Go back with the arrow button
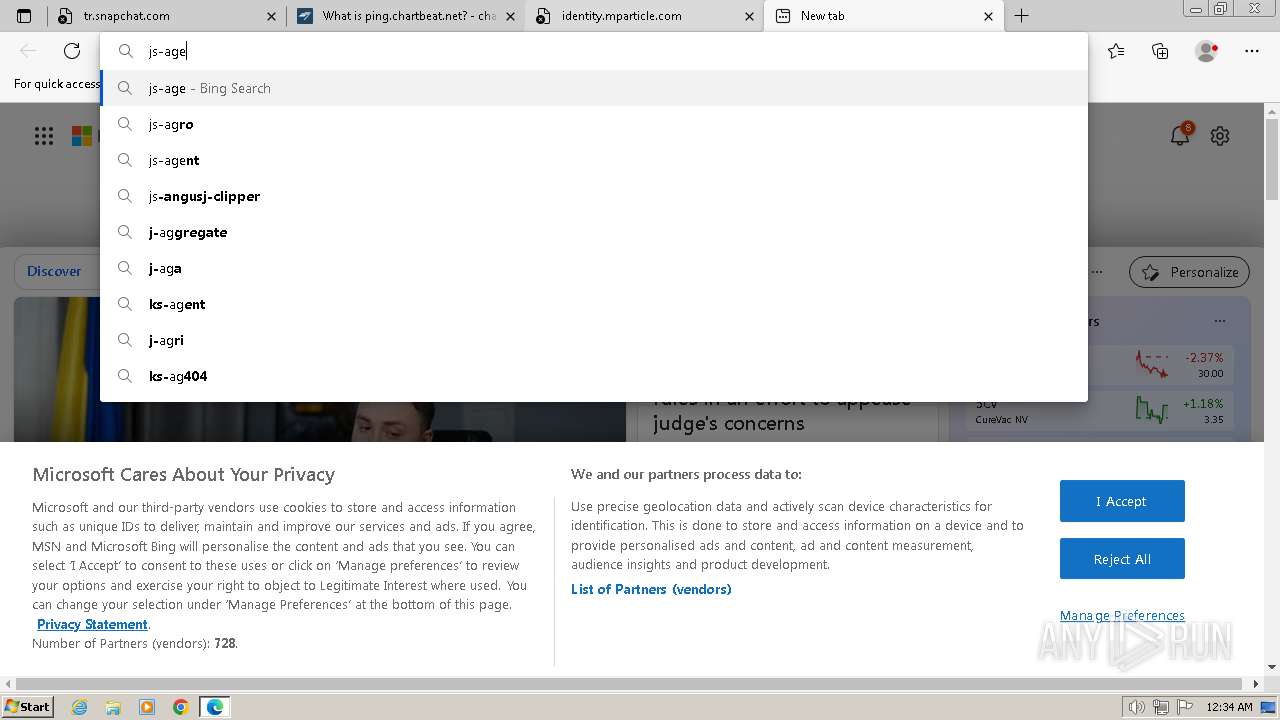 point(28,51)
